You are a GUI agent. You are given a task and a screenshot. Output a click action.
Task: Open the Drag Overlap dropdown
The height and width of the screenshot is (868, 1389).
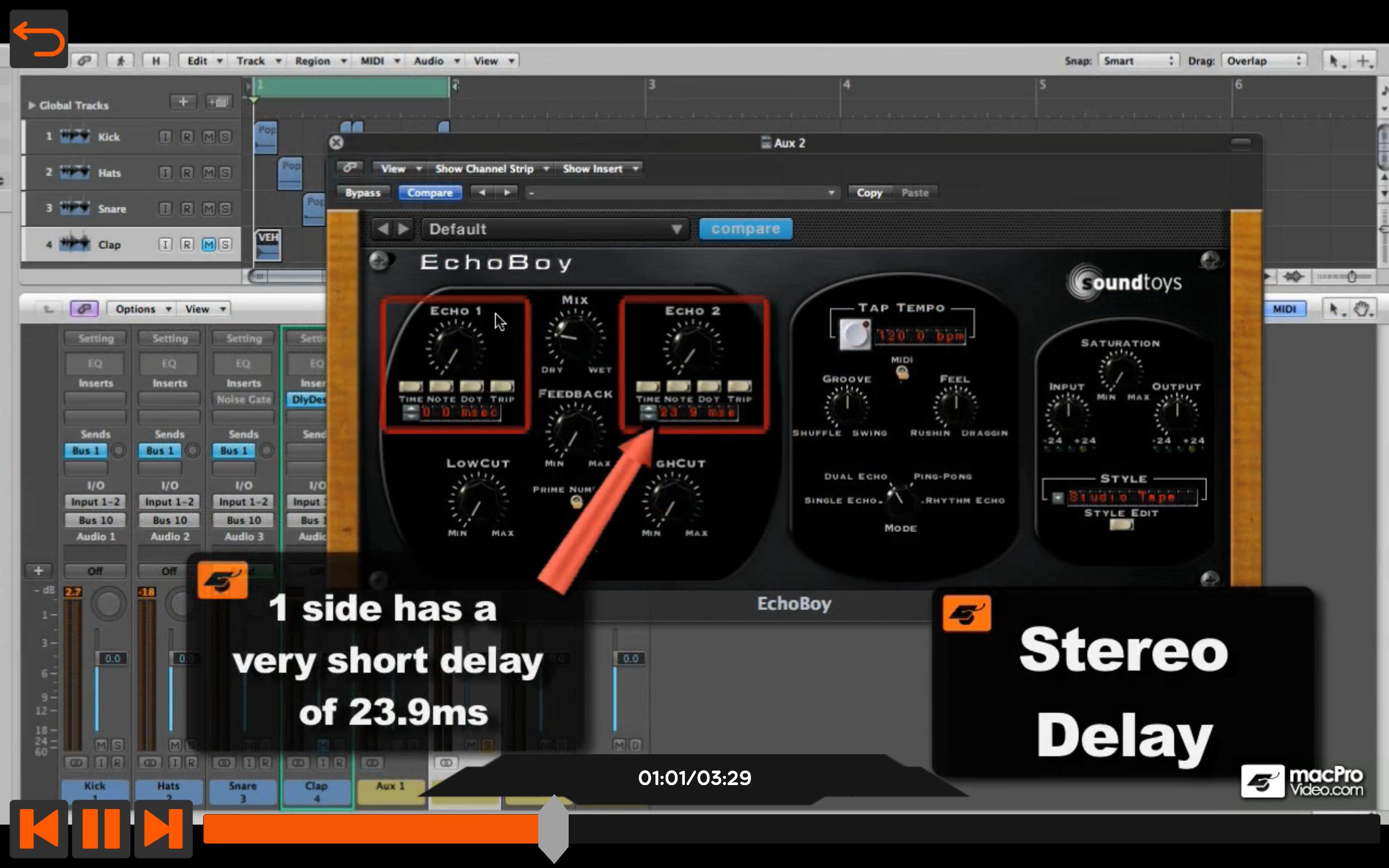1265,60
